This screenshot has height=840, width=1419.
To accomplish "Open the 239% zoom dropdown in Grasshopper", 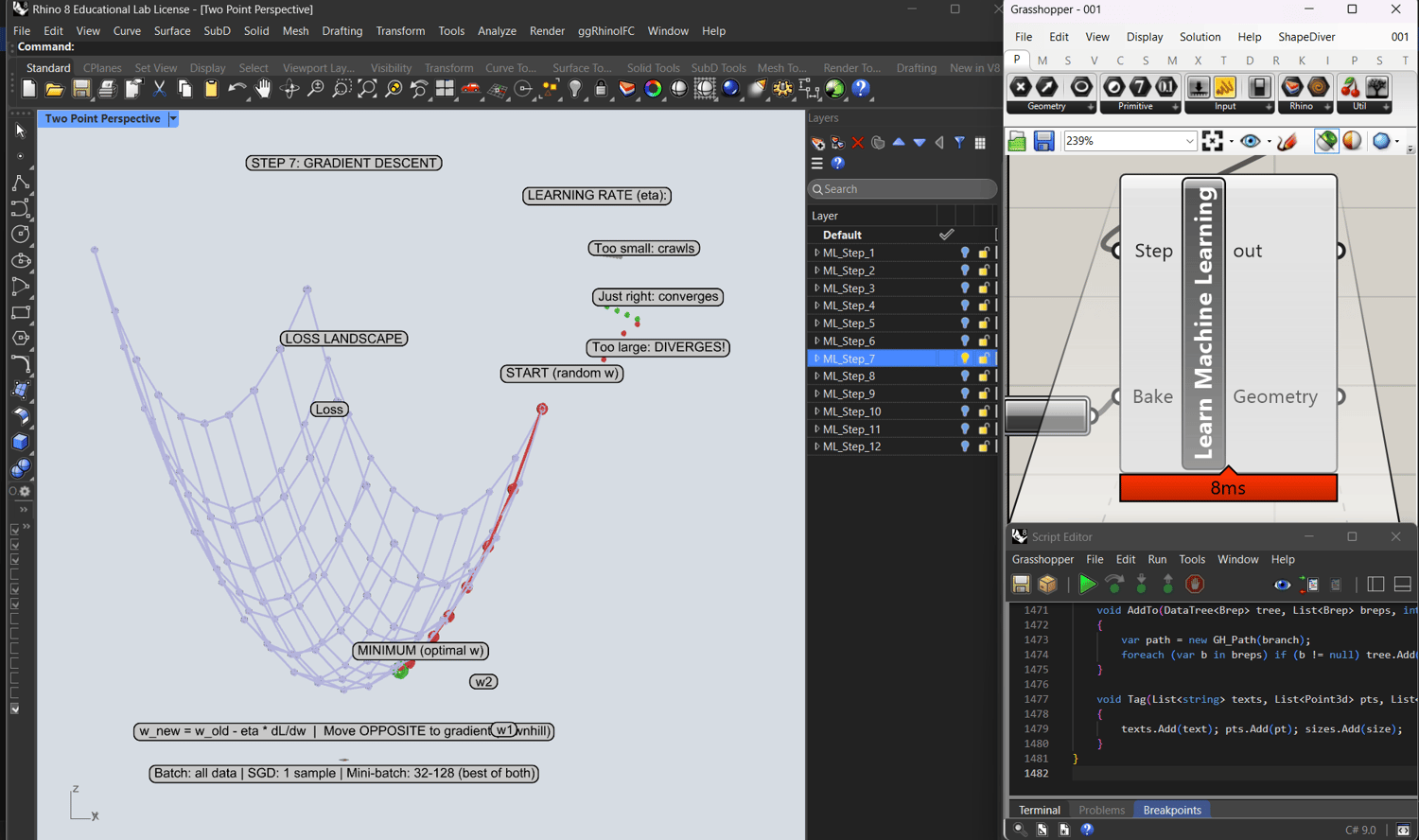I will (x=1189, y=142).
